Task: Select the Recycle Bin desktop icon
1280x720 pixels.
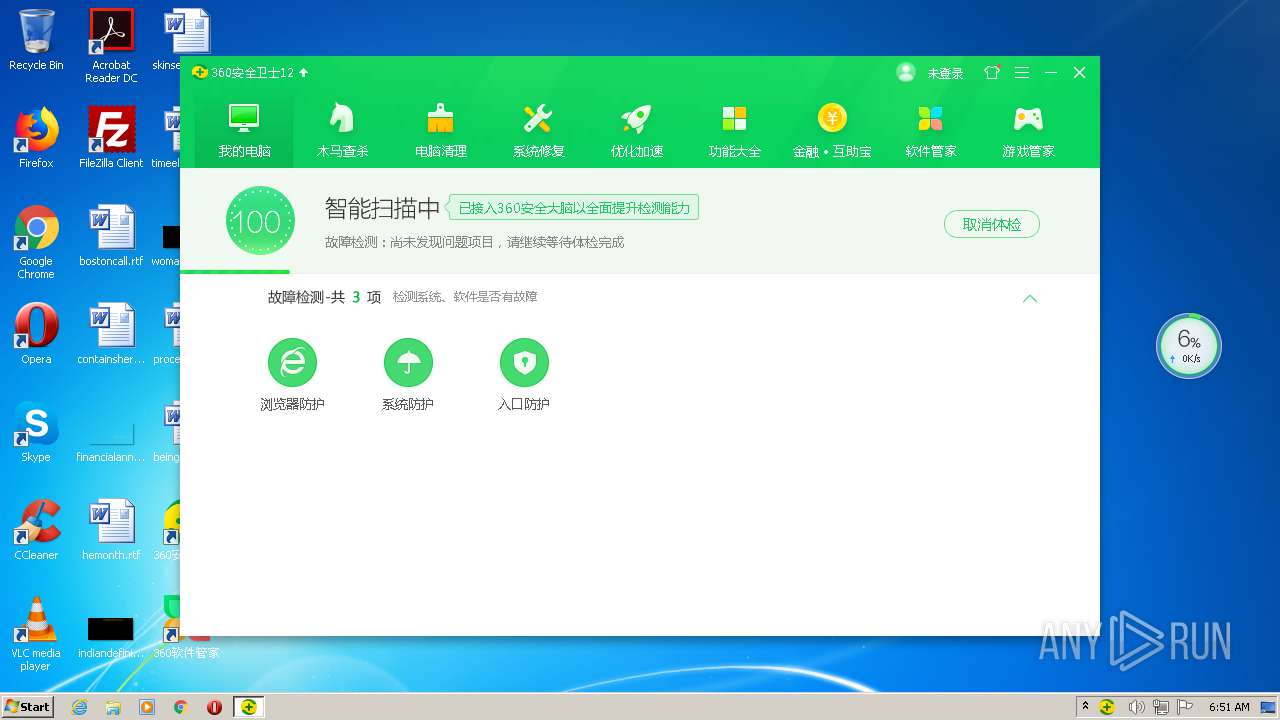Action: [x=36, y=40]
